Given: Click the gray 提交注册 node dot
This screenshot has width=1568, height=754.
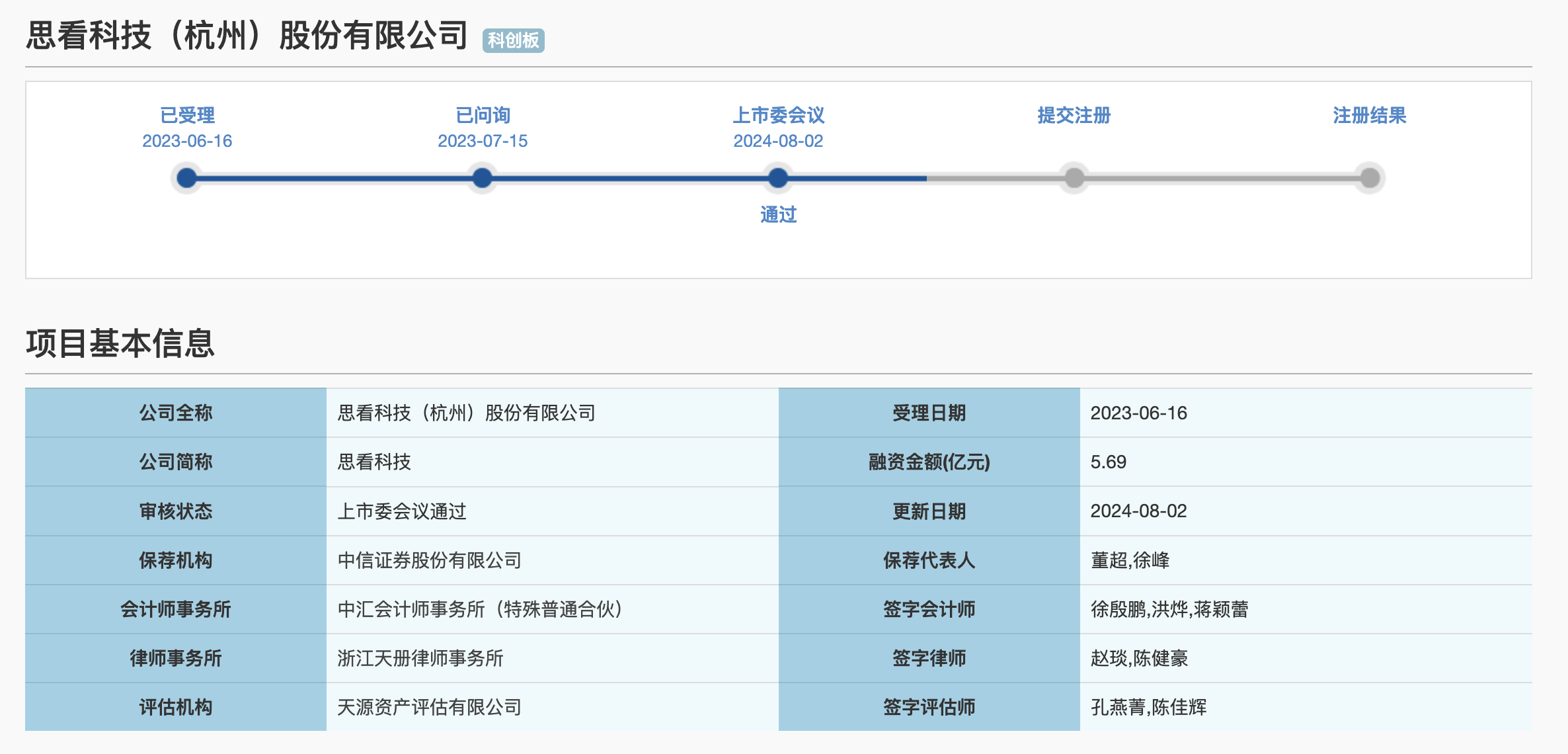Looking at the screenshot, I should tap(1074, 178).
